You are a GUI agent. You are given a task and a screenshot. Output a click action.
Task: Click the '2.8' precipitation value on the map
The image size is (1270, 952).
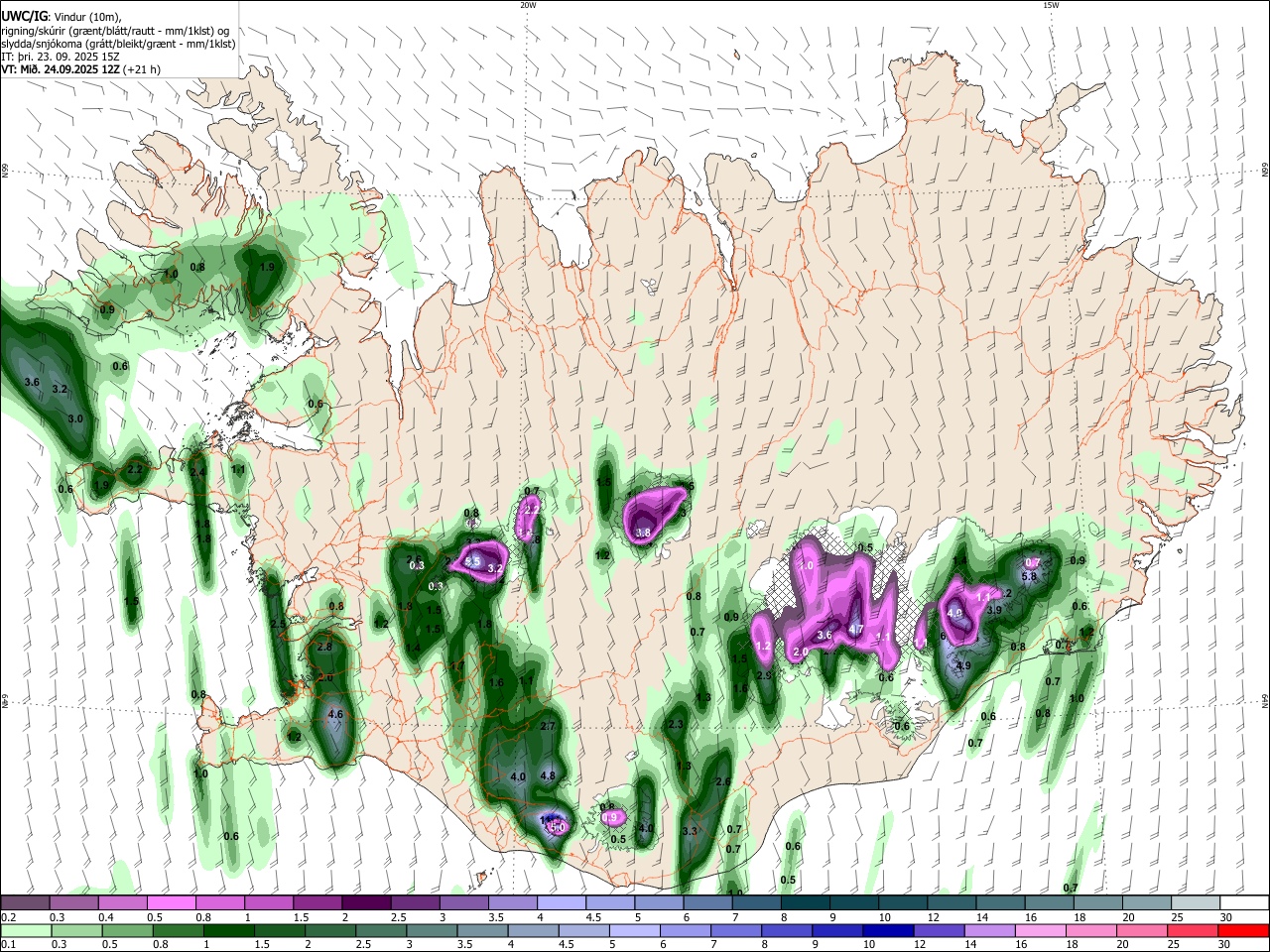[324, 647]
